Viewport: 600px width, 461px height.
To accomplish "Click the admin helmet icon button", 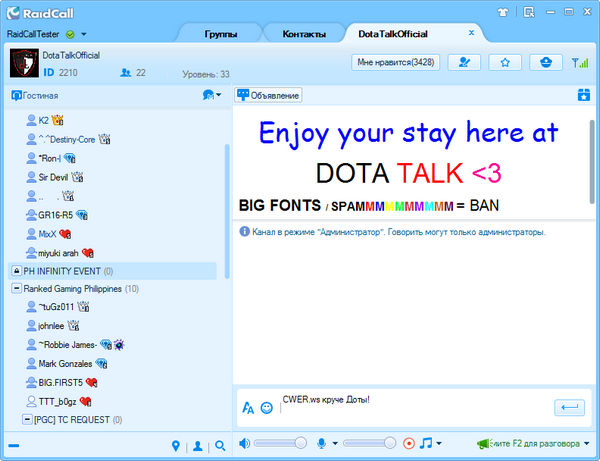I will coord(546,62).
